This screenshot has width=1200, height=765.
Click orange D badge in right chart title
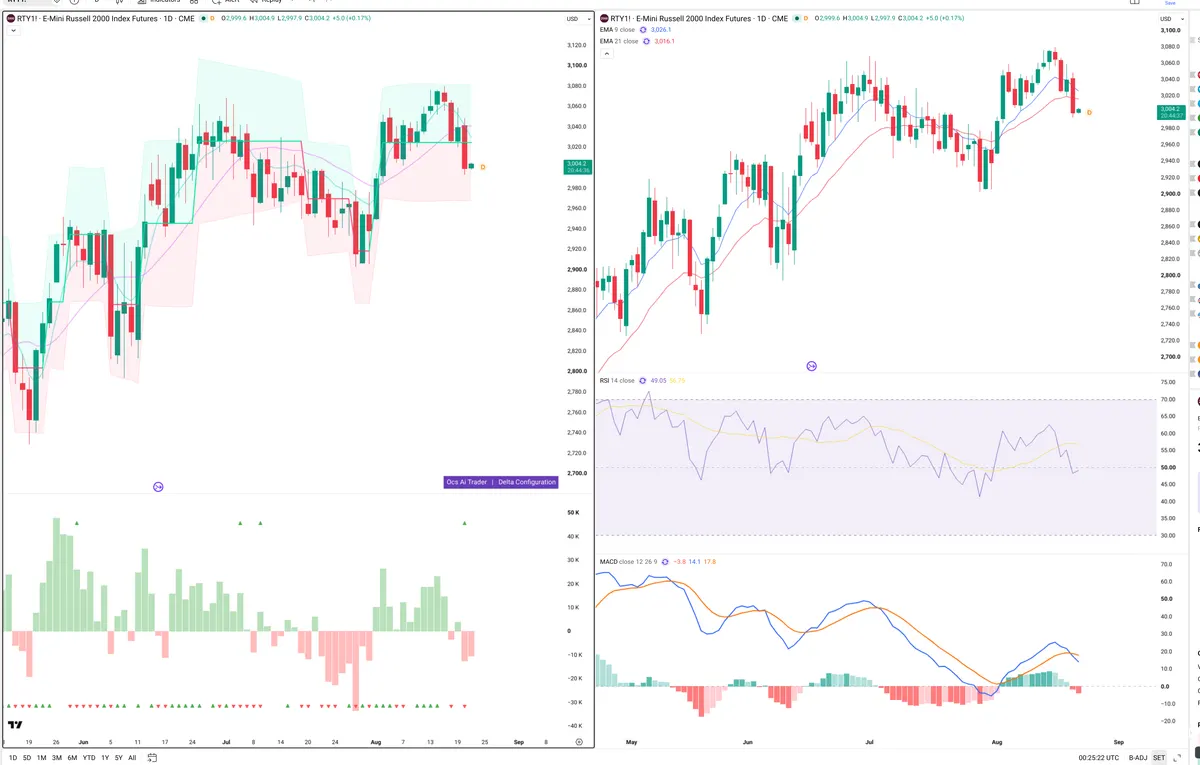point(804,18)
